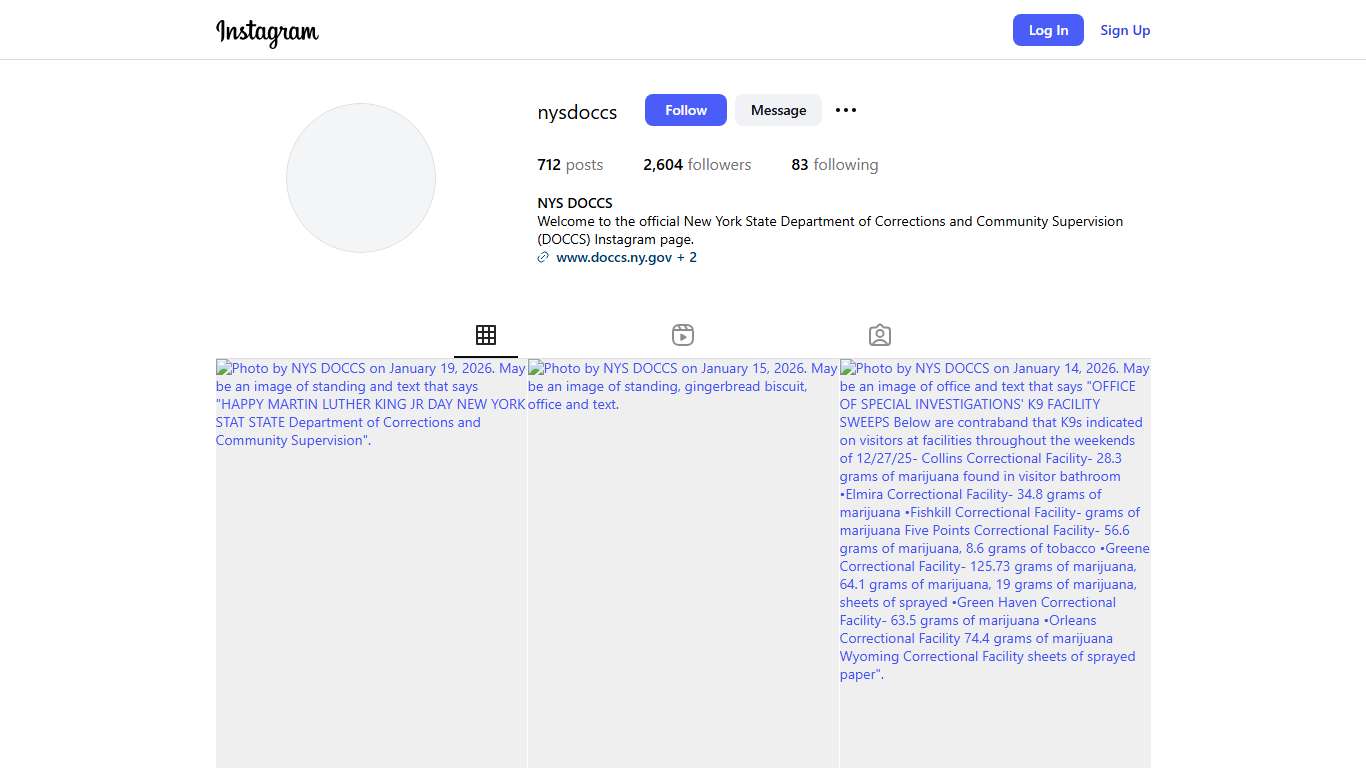Switch to the Posts grid tab
The width and height of the screenshot is (1366, 768).
[486, 335]
